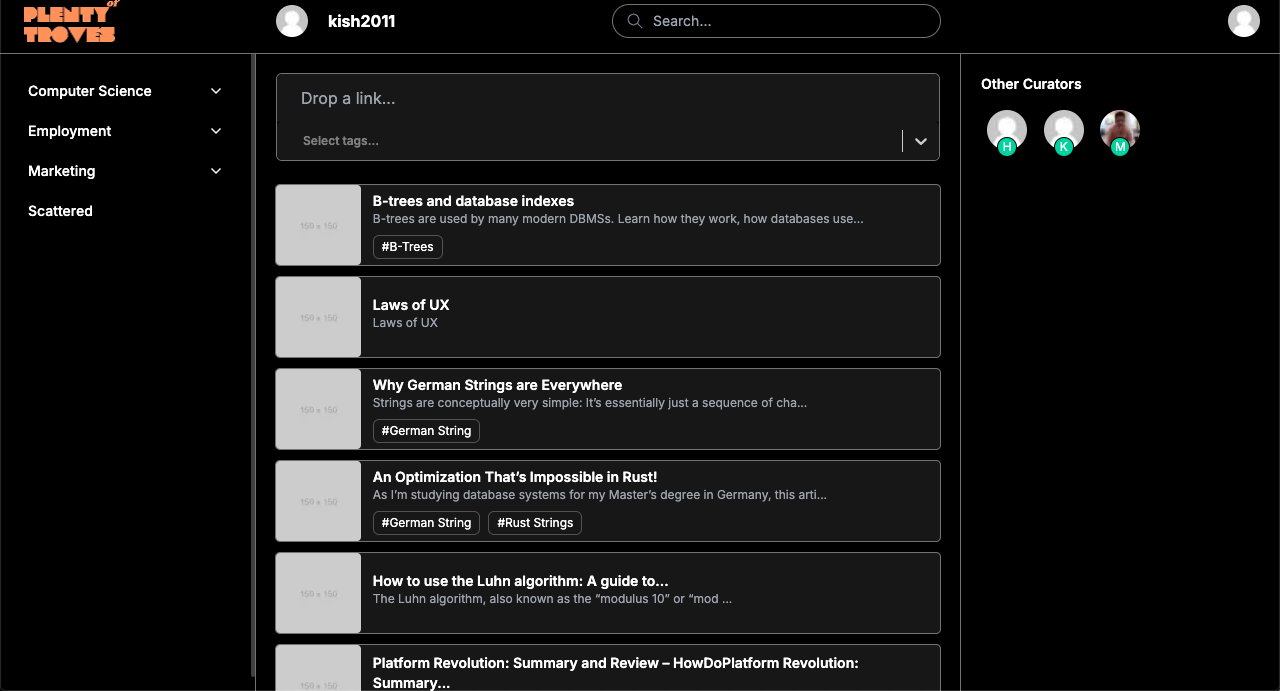The width and height of the screenshot is (1280, 691).
Task: Click description 'The Luhn algorithm, also known as'
Action: click(x=552, y=599)
